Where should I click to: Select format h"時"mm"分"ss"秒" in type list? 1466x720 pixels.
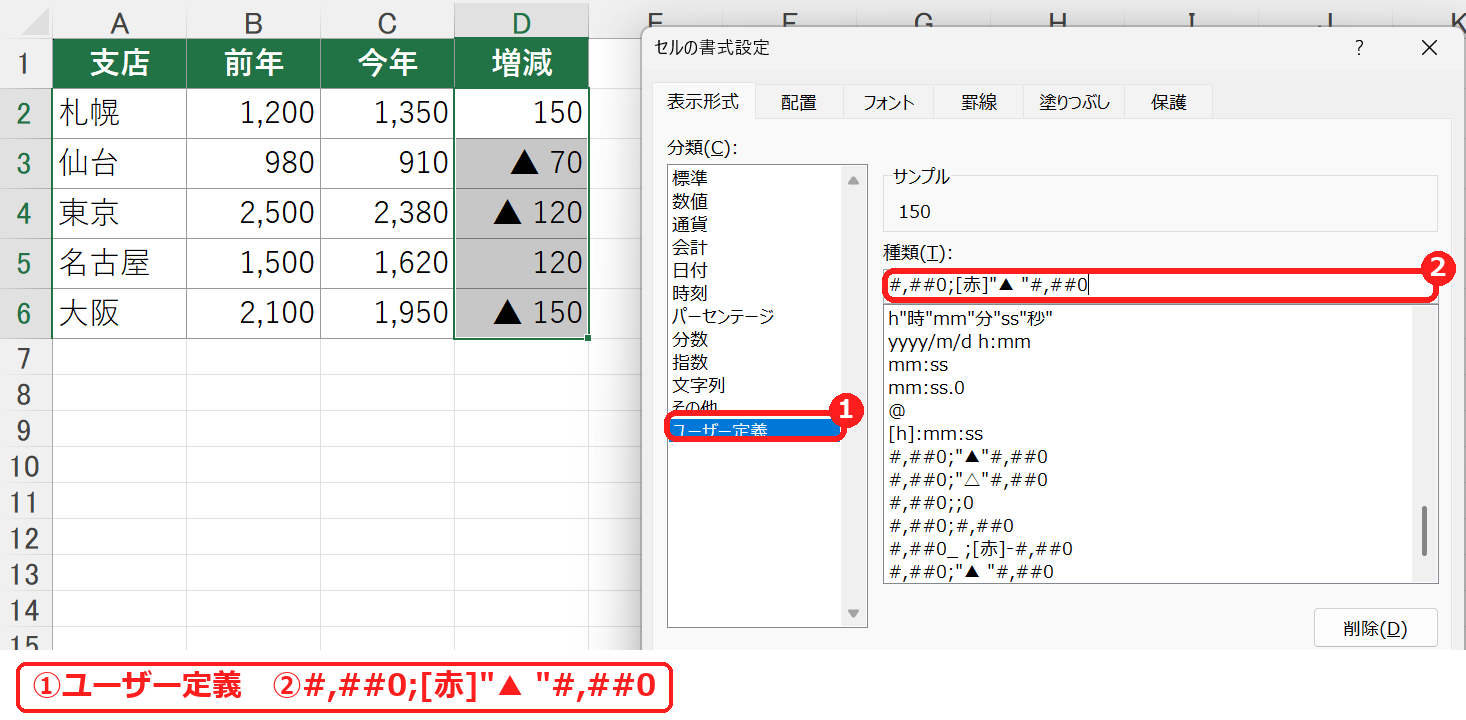coord(970,319)
